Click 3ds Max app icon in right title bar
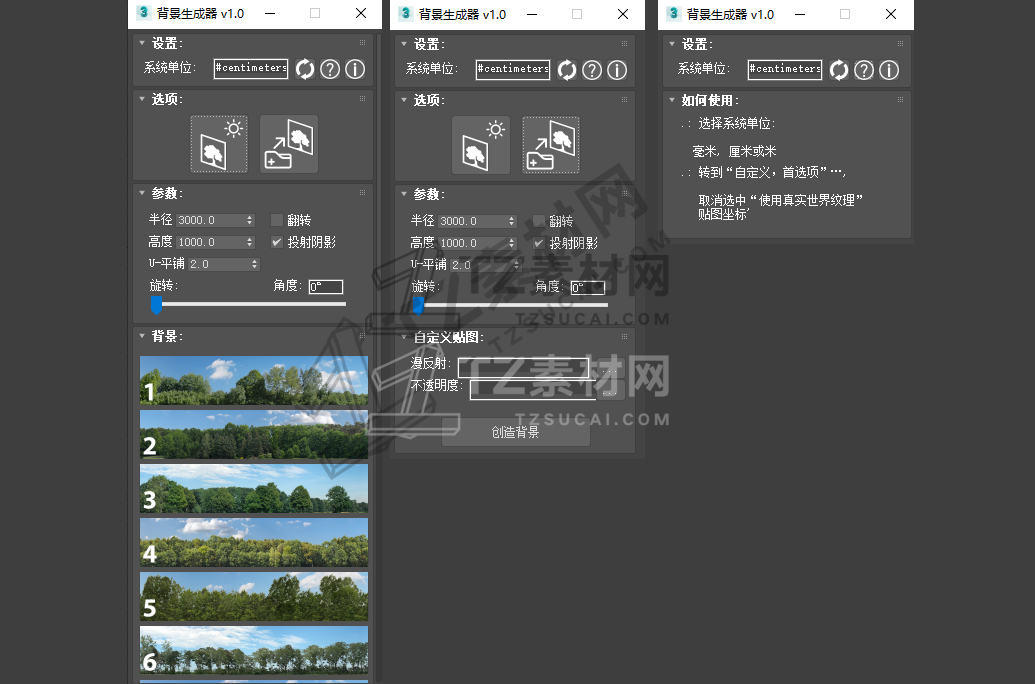The height and width of the screenshot is (684, 1035). pyautogui.click(x=673, y=13)
